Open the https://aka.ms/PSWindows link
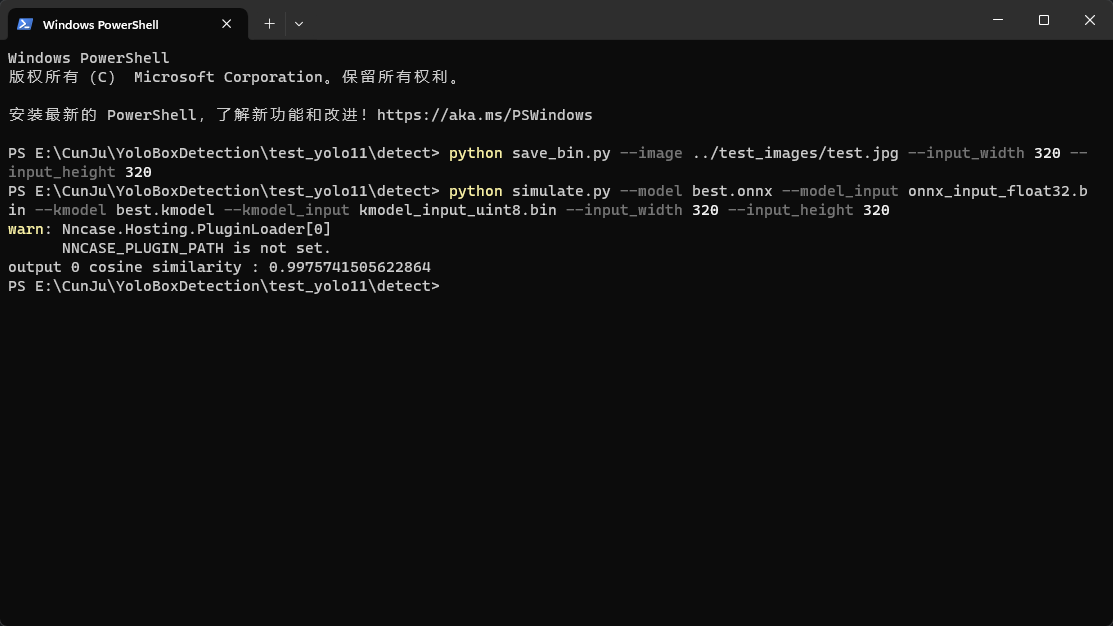The image size is (1113, 626). (x=484, y=115)
